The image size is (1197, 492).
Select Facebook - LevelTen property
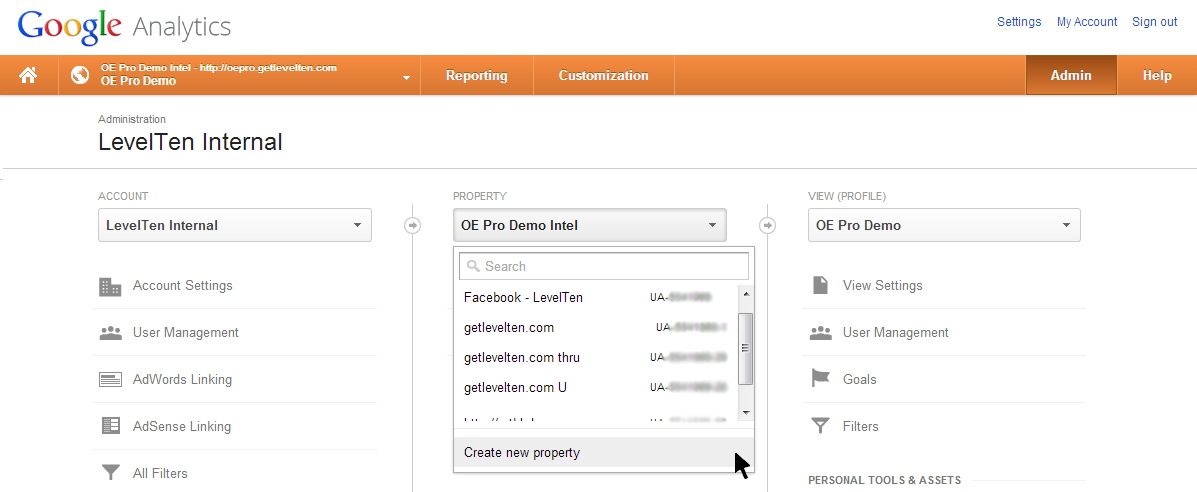596,297
